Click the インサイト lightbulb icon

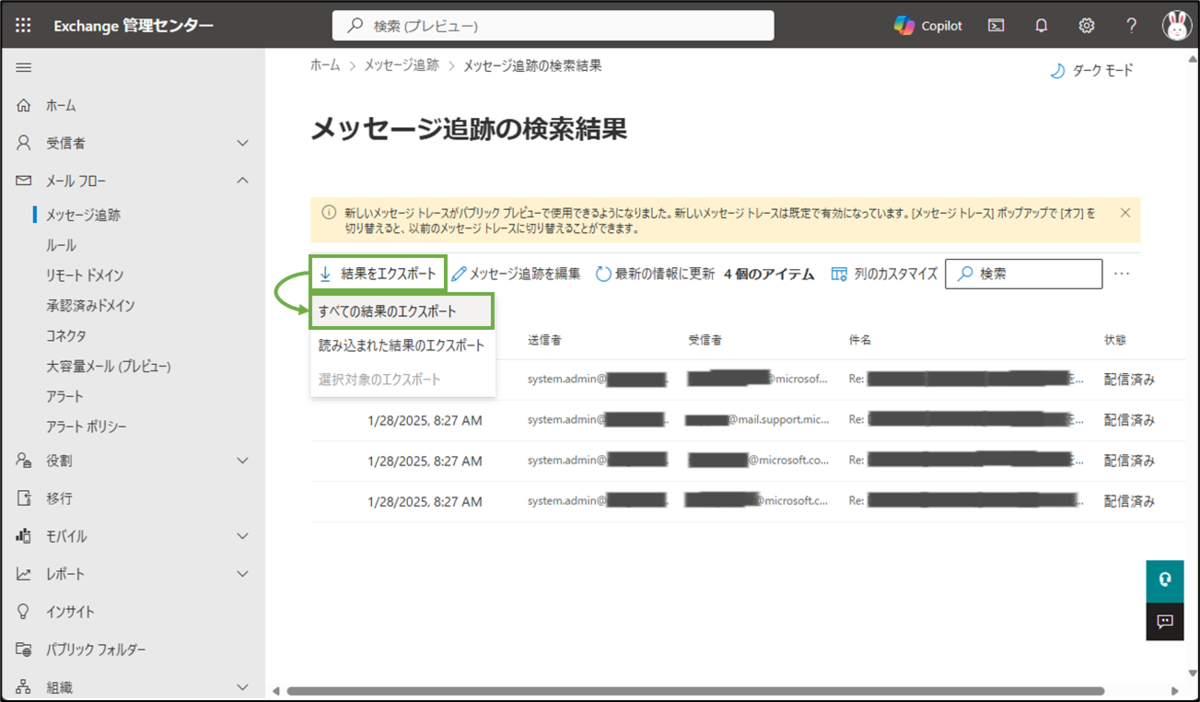[x=24, y=611]
